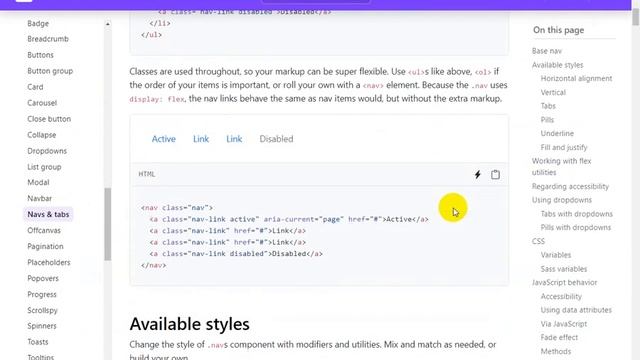640x360 pixels.
Task: Open the Badge docs page
Action: (x=38, y=23)
